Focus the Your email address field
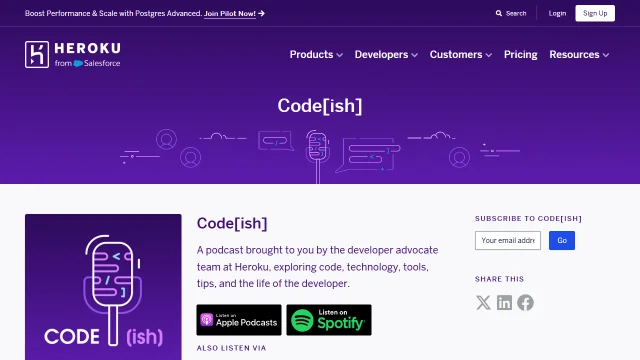The height and width of the screenshot is (360, 640). pos(508,240)
